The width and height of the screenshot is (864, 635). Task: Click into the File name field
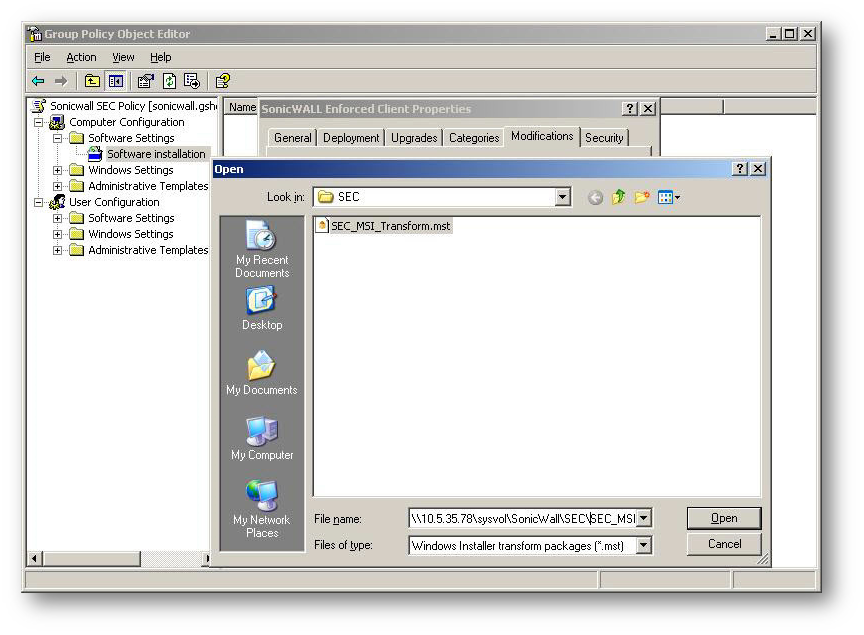pyautogui.click(x=520, y=518)
